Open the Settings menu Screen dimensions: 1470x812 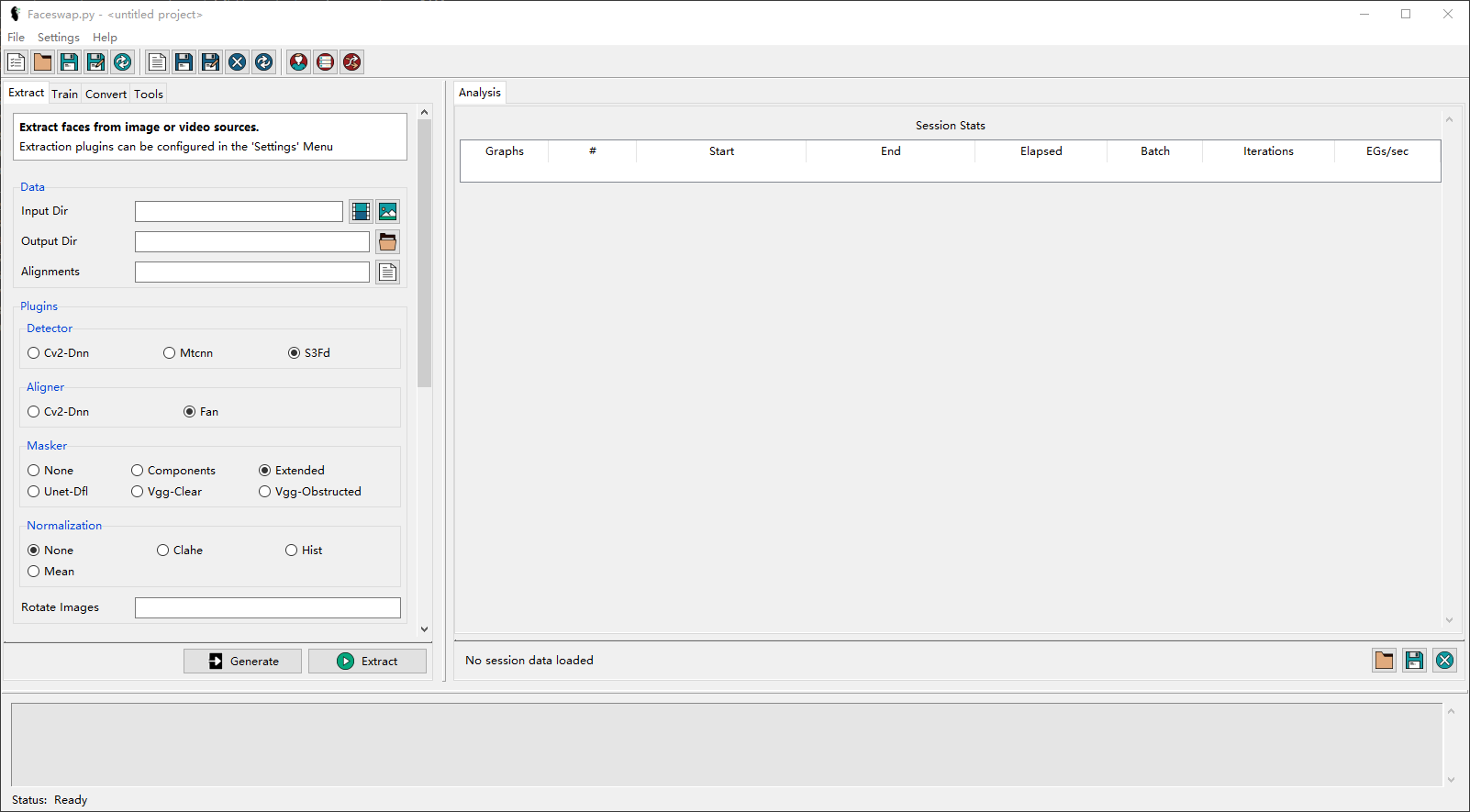(58, 38)
